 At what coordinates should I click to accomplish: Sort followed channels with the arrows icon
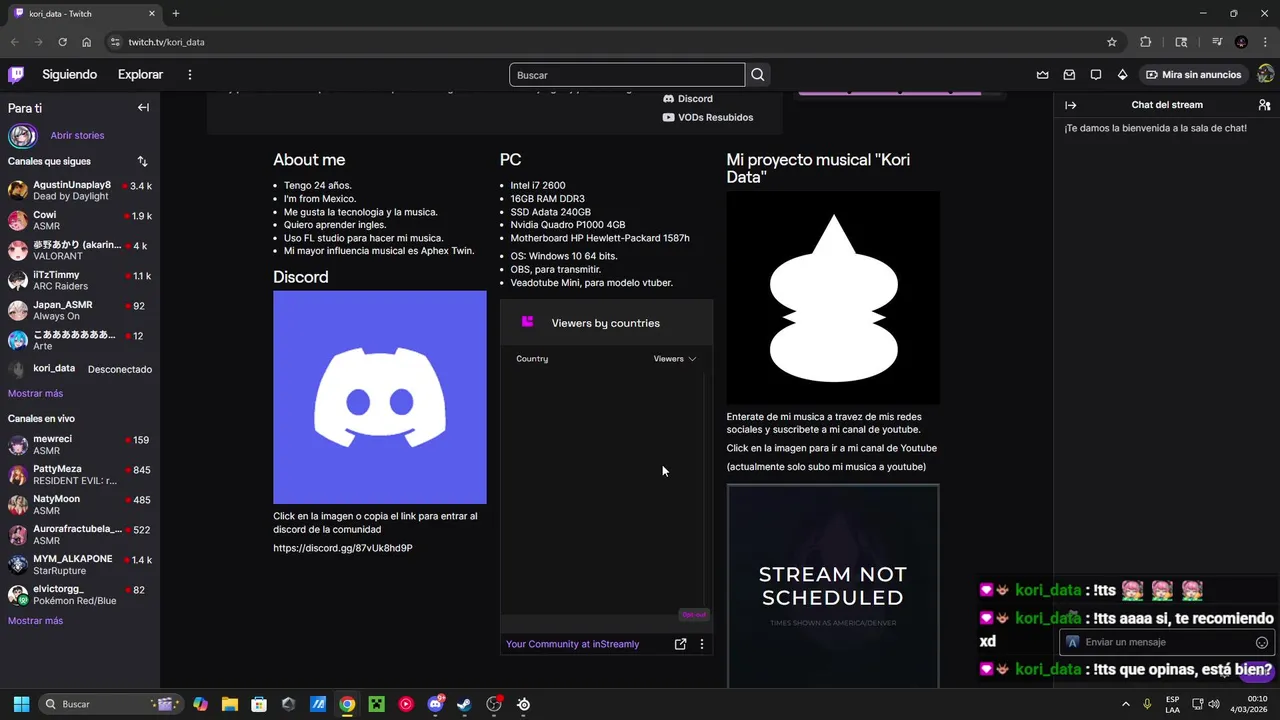coord(142,161)
